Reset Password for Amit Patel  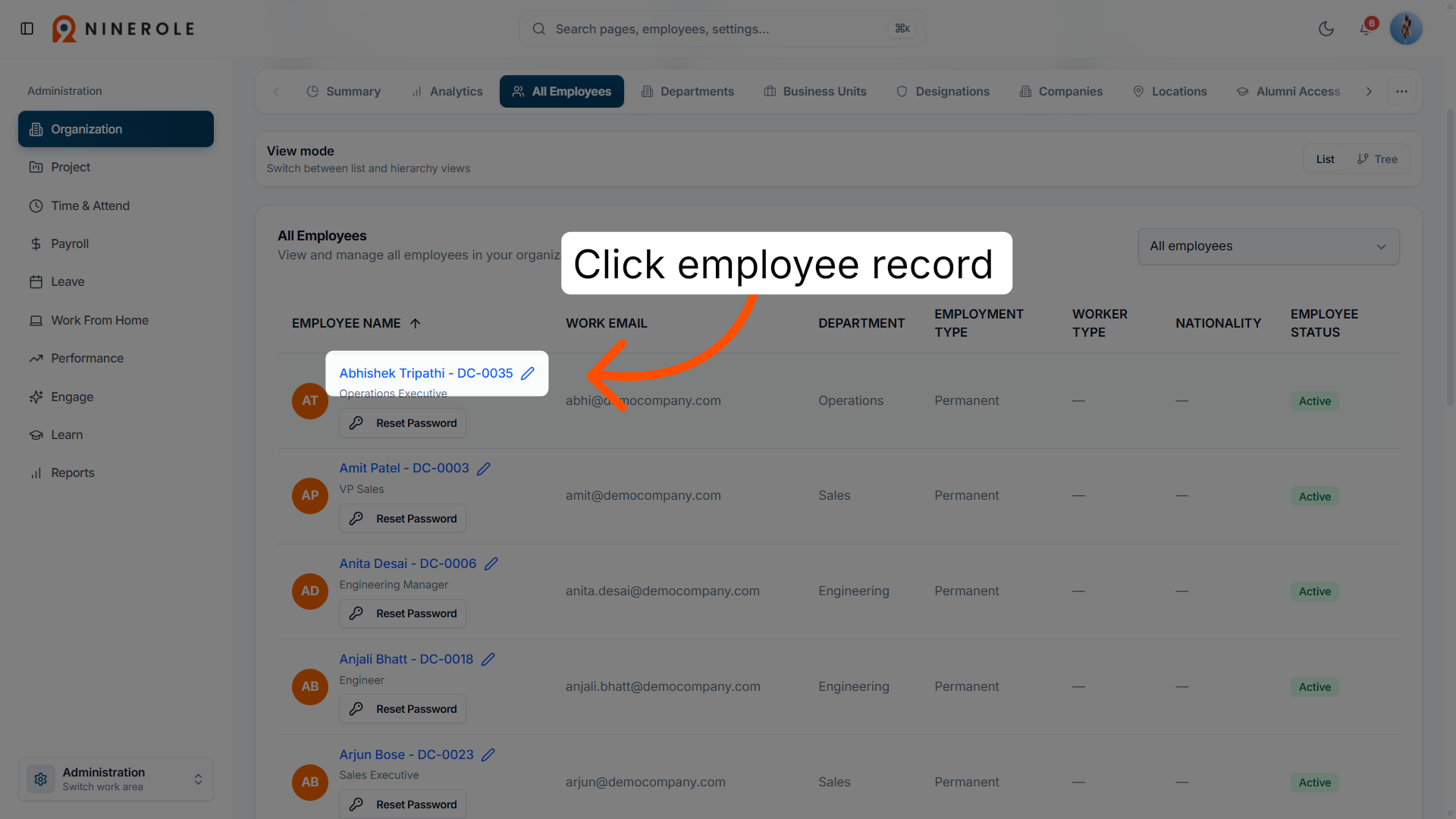[403, 519]
